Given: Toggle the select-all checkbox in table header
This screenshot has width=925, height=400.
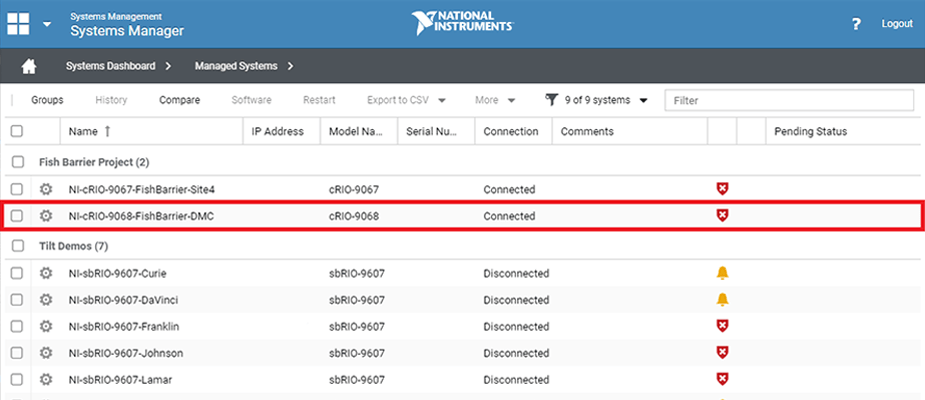Looking at the screenshot, I should tap(17, 131).
